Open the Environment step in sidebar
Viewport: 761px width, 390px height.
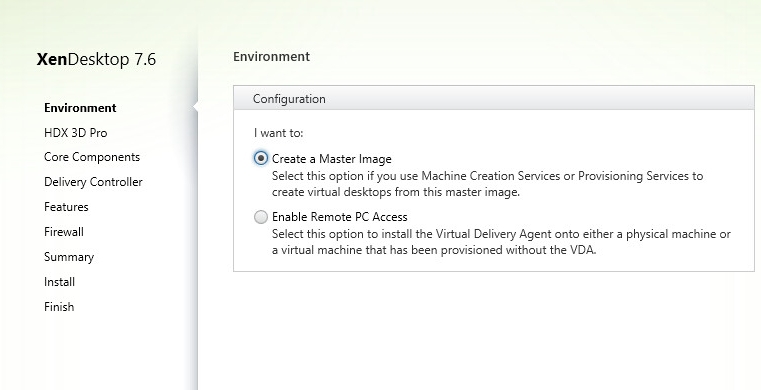80,108
